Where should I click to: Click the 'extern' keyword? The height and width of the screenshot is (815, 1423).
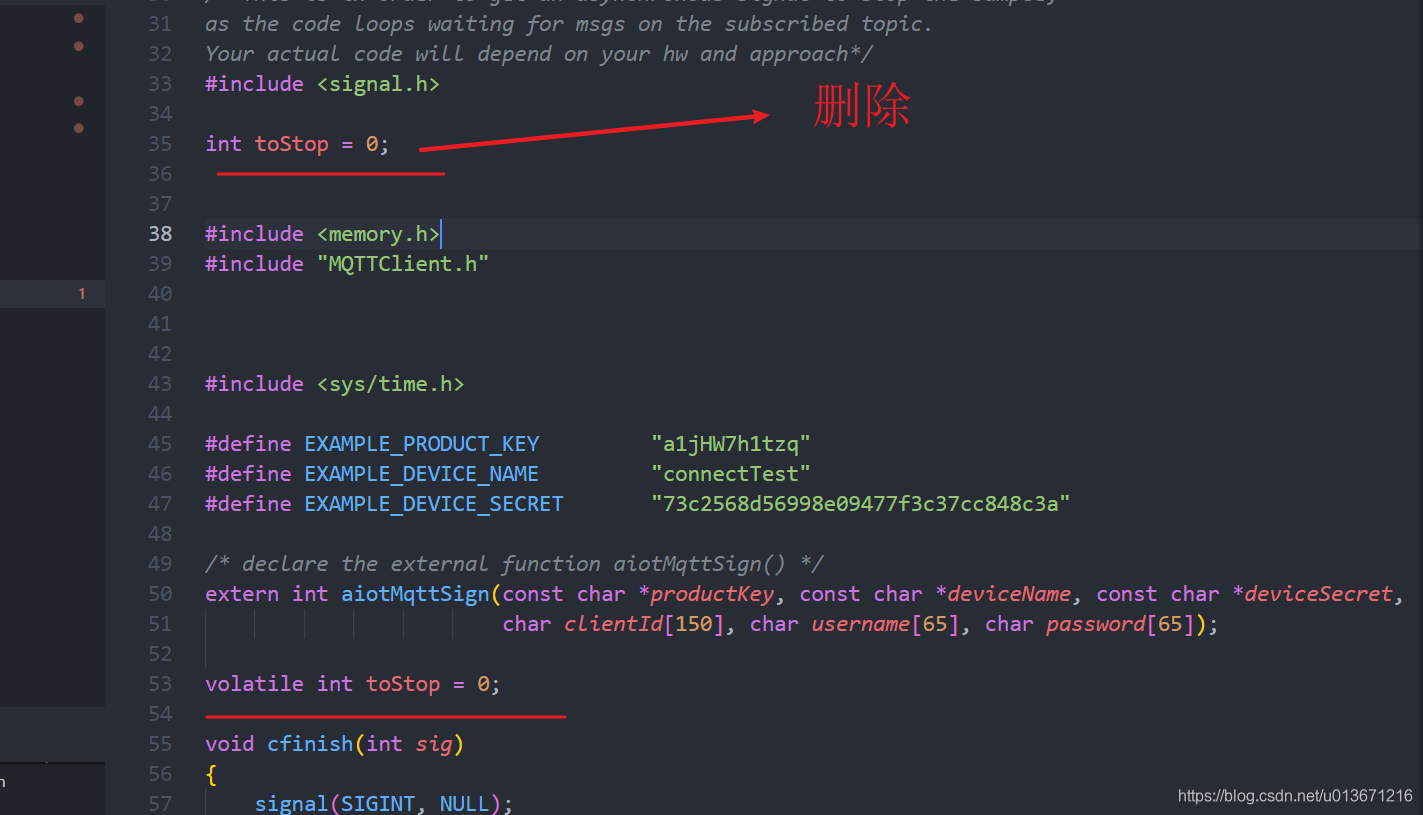coord(242,594)
